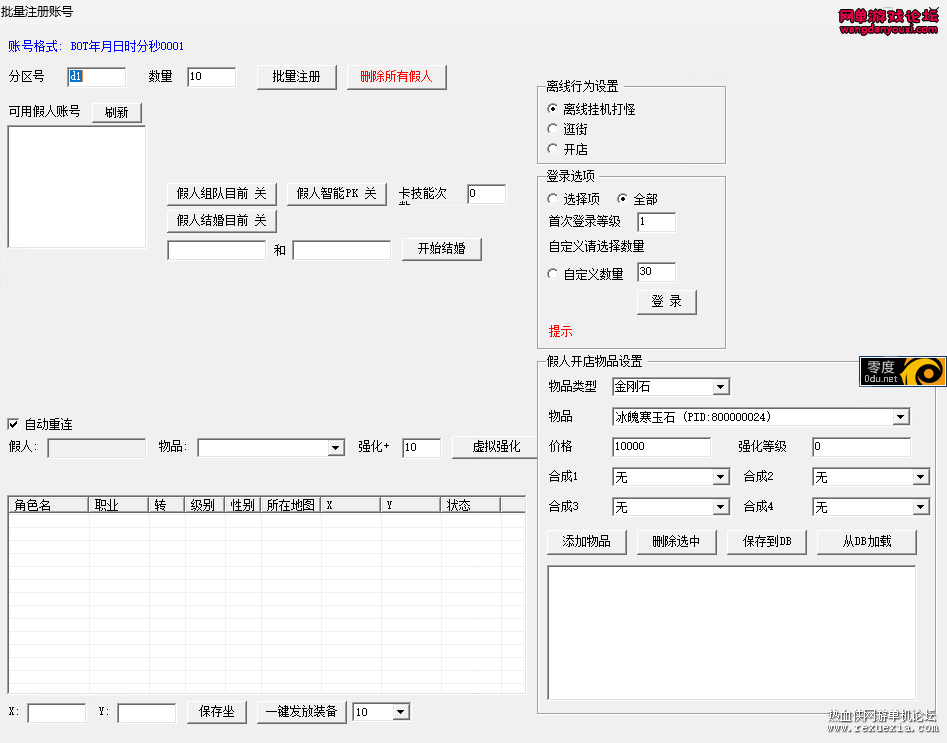Click the 角色名 column header
Screen dimensions: 947x743
[x=48, y=505]
